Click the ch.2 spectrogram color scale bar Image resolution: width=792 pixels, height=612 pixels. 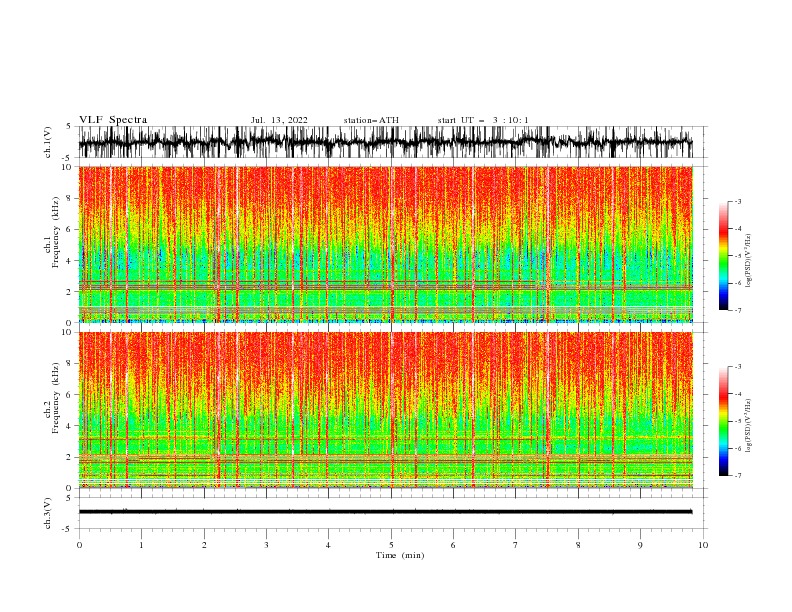[x=723, y=421]
